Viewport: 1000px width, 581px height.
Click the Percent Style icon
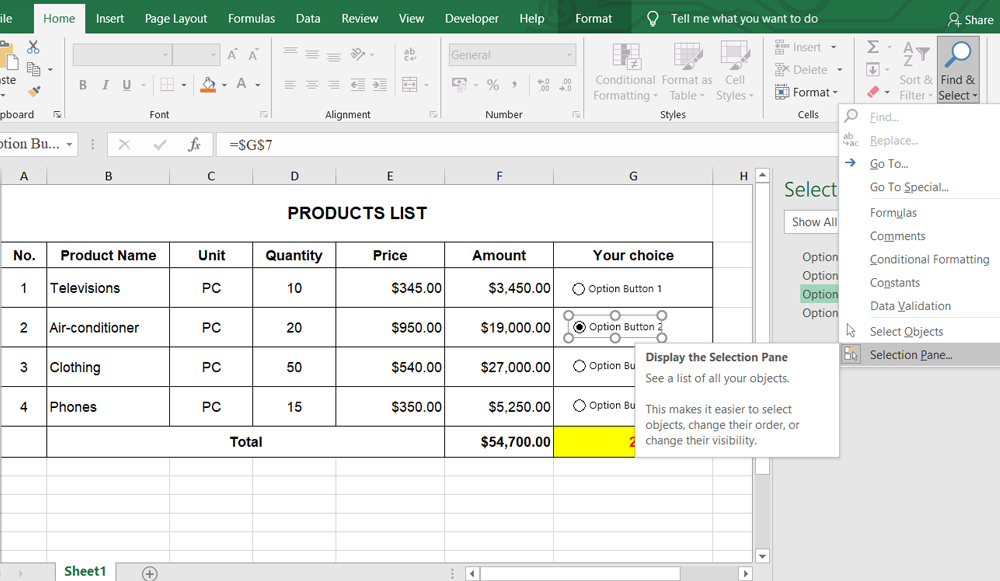point(493,84)
